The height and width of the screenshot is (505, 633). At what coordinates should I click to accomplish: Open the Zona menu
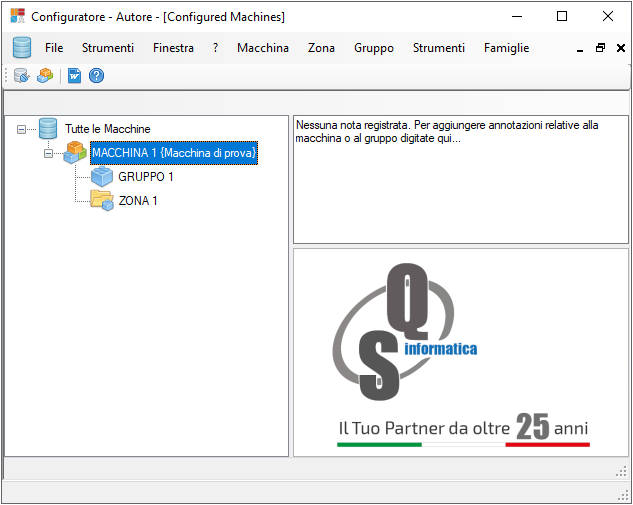click(321, 48)
